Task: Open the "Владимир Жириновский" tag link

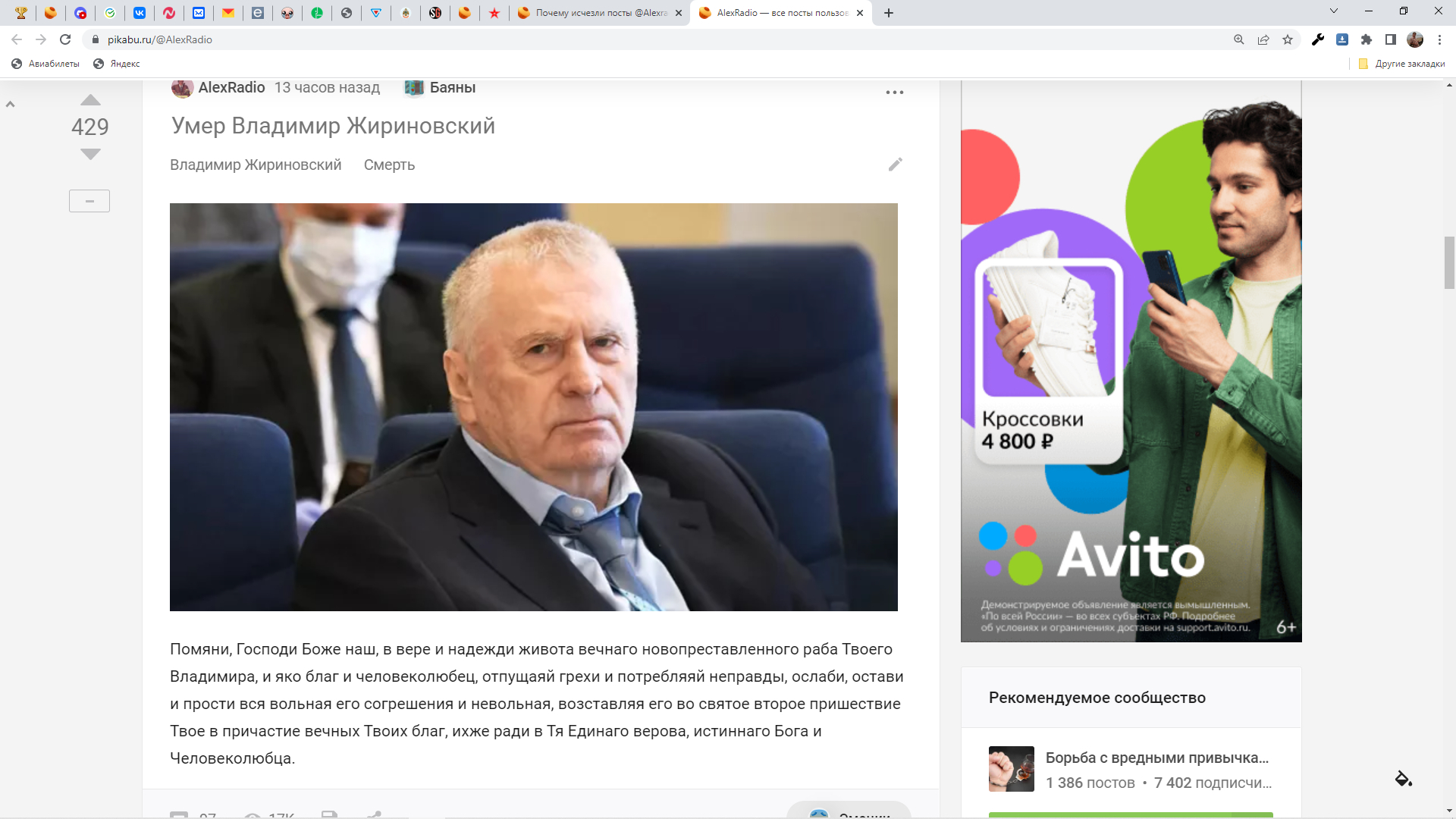Action: point(256,165)
